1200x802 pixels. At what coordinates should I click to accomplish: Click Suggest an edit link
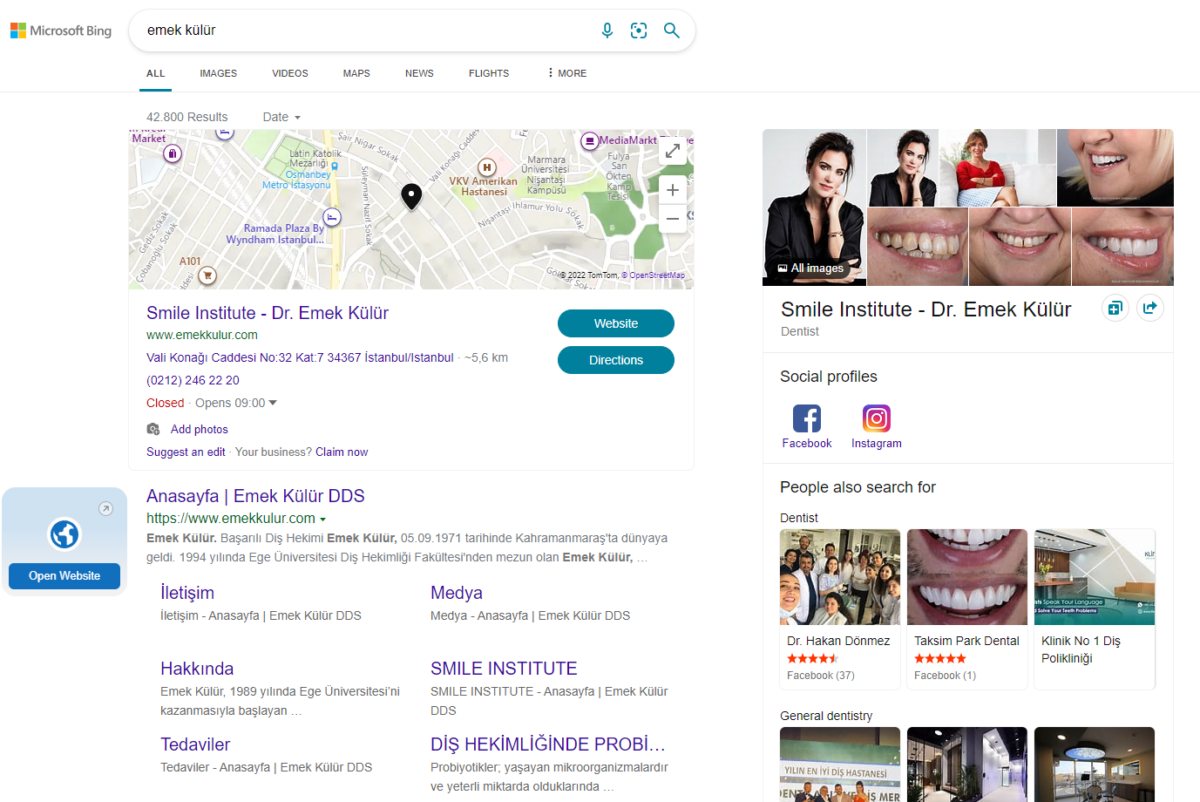(186, 452)
